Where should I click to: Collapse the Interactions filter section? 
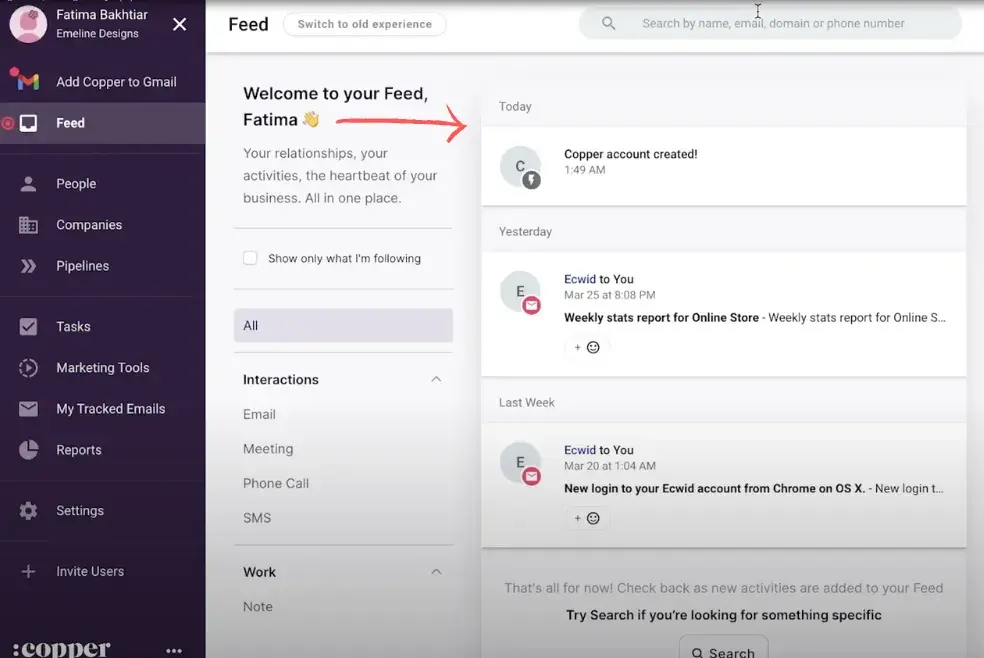pyautogui.click(x=436, y=379)
